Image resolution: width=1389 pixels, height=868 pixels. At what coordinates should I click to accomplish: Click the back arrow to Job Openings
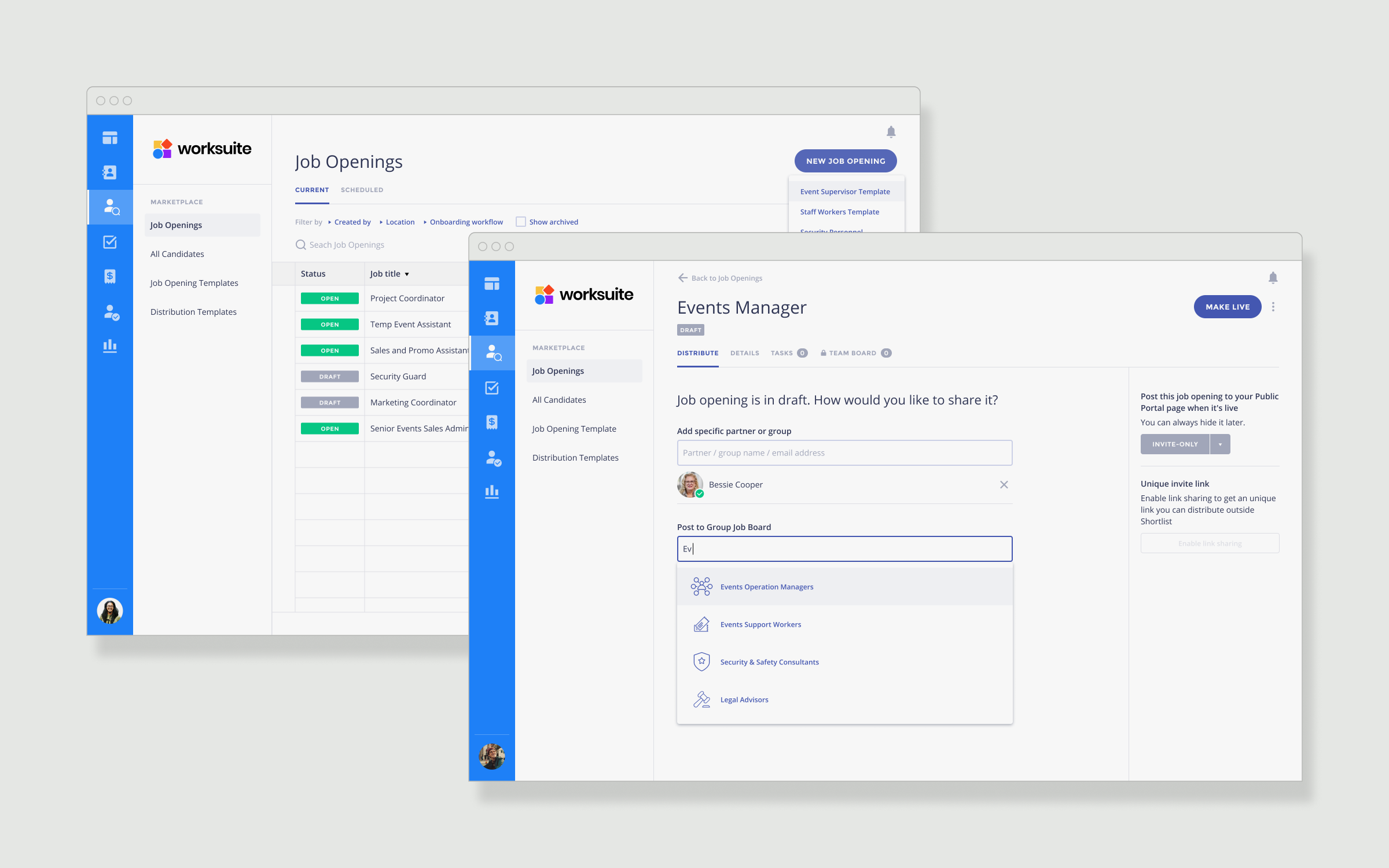pos(683,278)
